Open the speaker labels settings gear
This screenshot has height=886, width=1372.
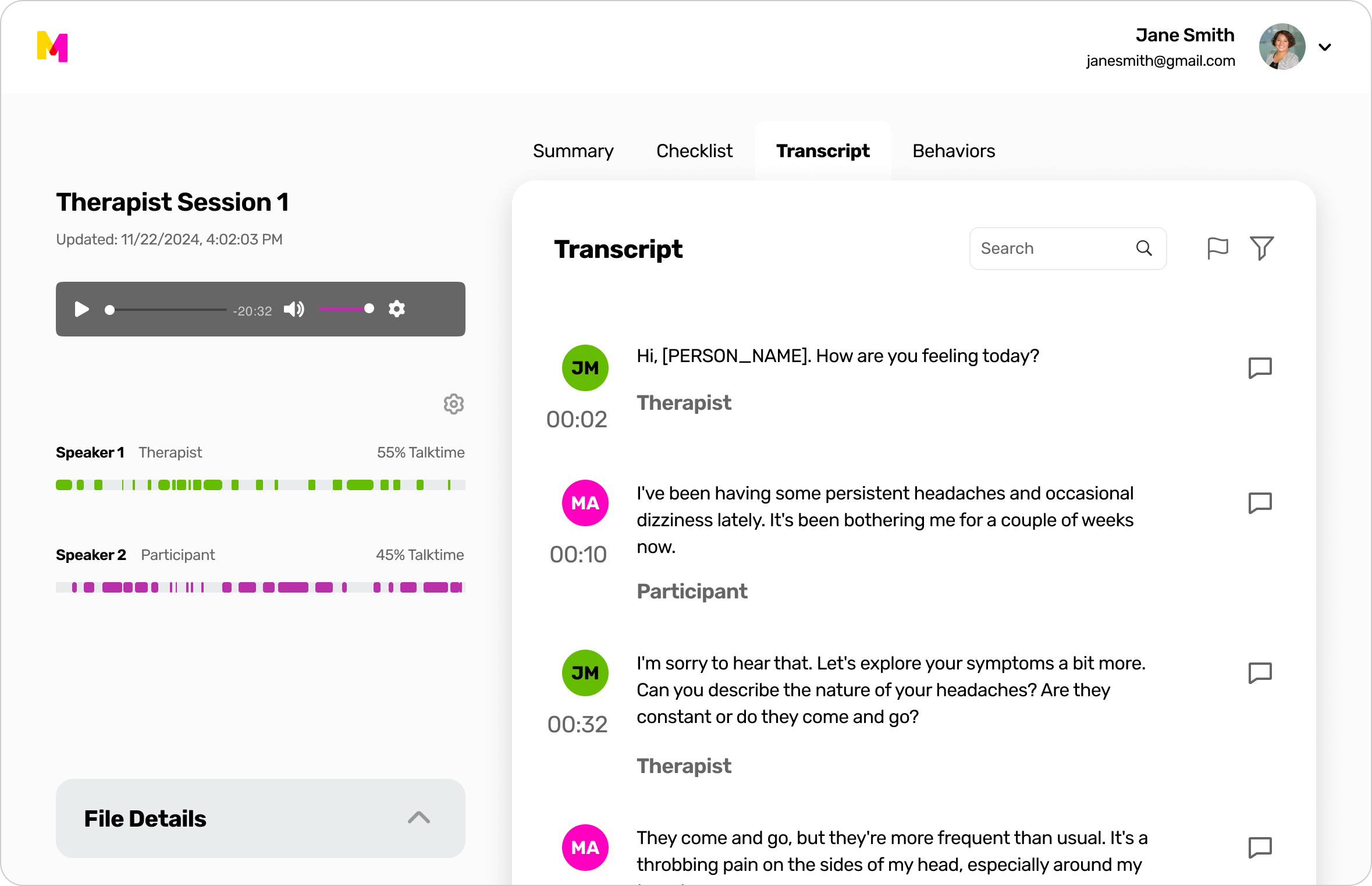(x=453, y=404)
